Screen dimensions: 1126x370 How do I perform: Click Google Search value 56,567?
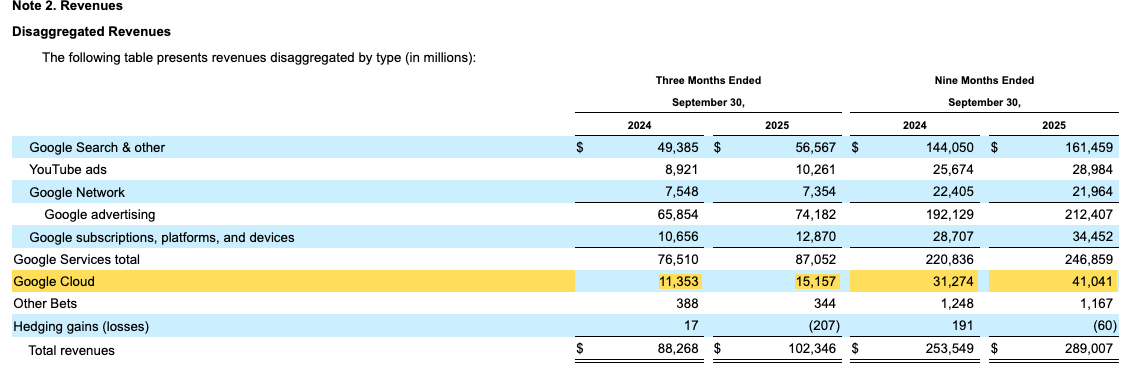(x=816, y=147)
